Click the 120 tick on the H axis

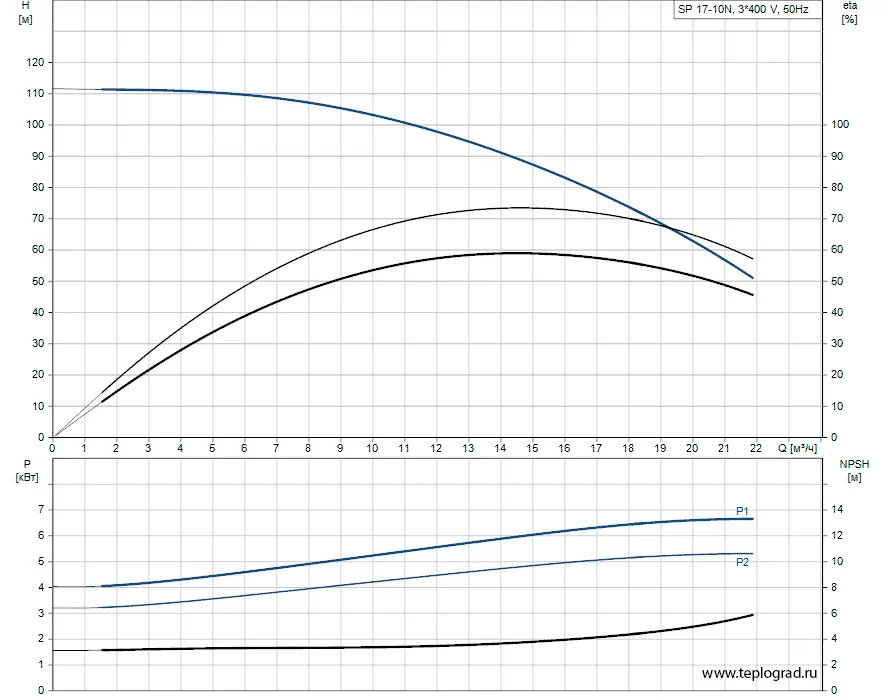tap(36, 62)
